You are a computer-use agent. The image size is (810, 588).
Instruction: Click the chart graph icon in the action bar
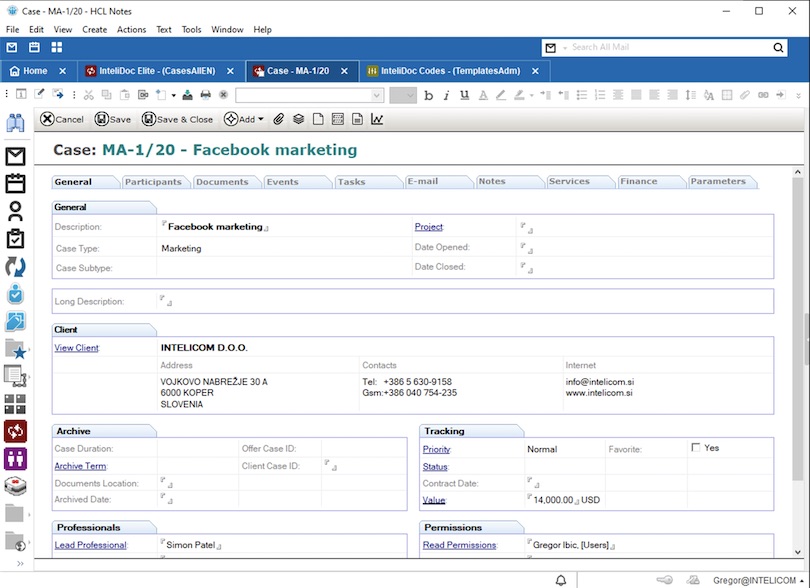click(x=377, y=119)
